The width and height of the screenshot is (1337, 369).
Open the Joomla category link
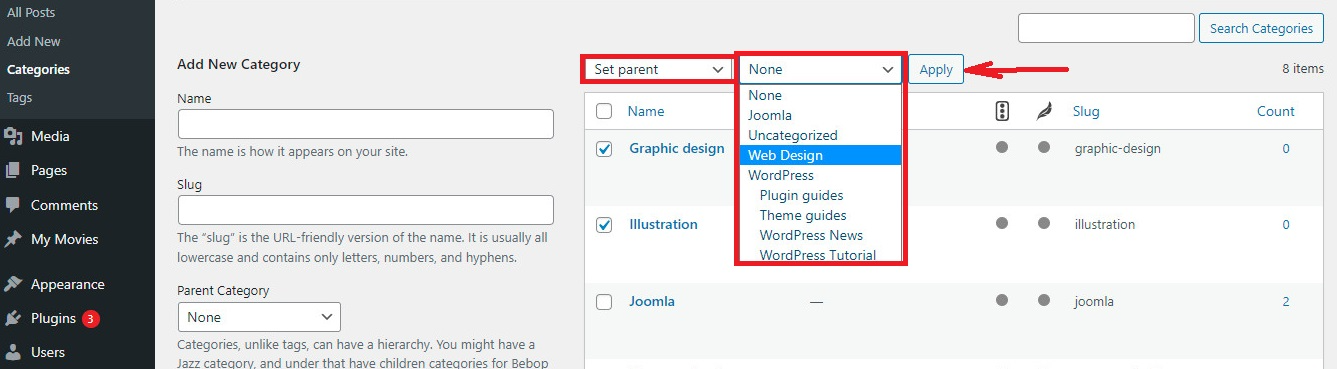pos(652,301)
